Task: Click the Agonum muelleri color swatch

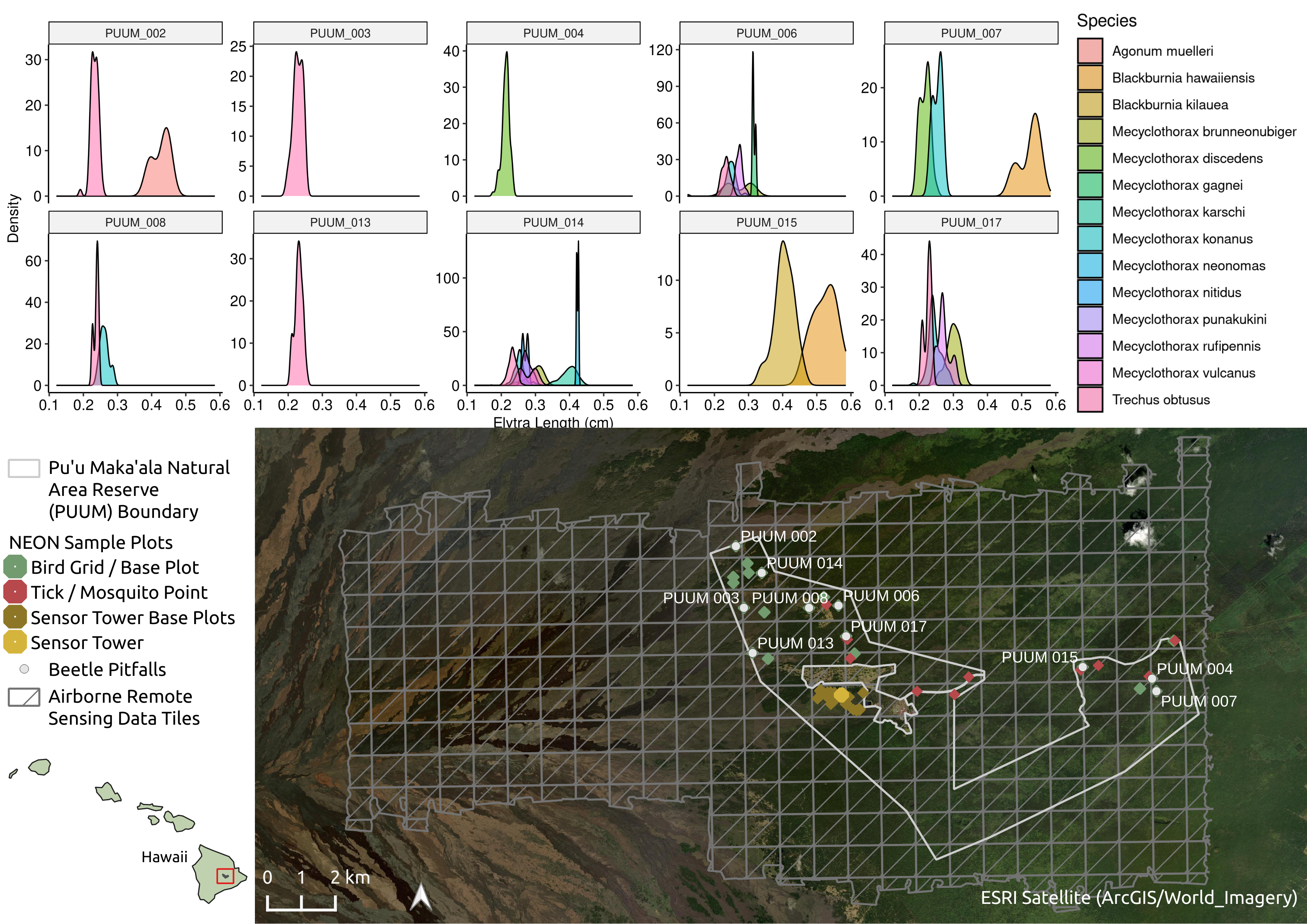Action: [1090, 51]
